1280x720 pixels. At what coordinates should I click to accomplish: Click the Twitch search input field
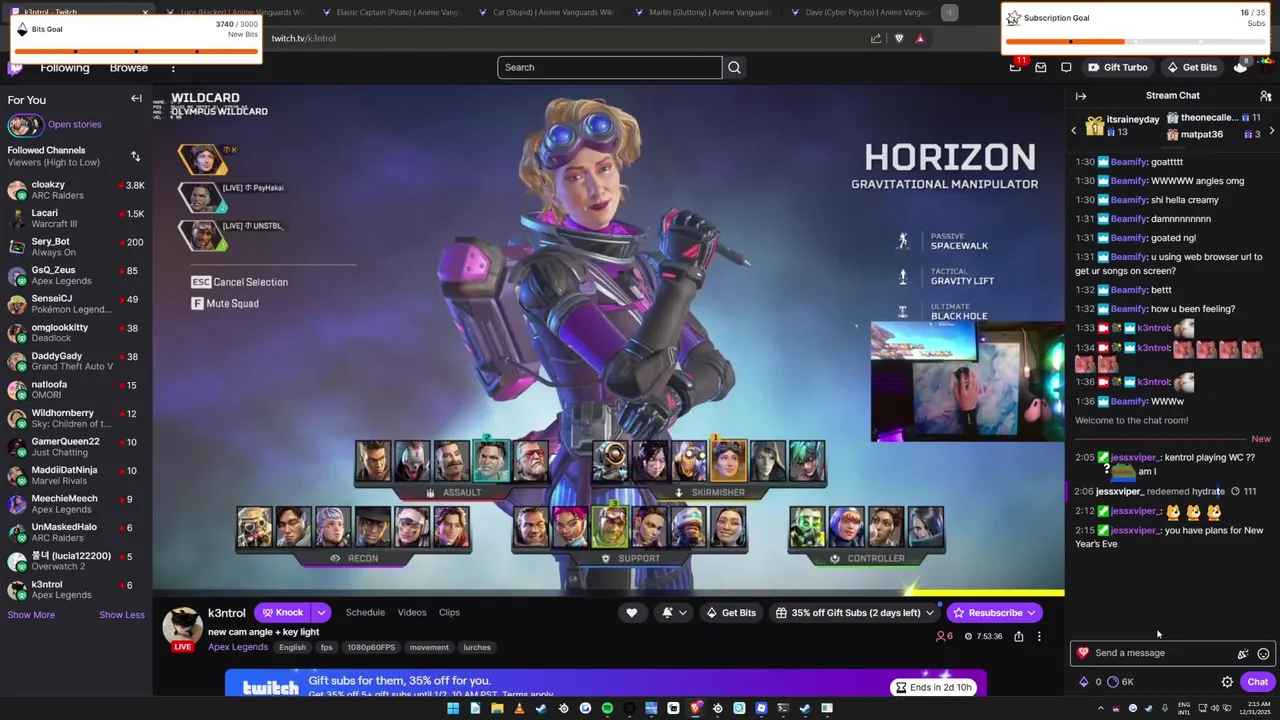coord(609,67)
